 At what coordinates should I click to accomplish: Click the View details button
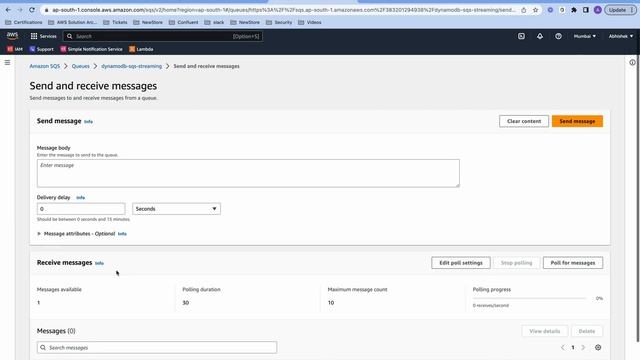click(x=544, y=331)
